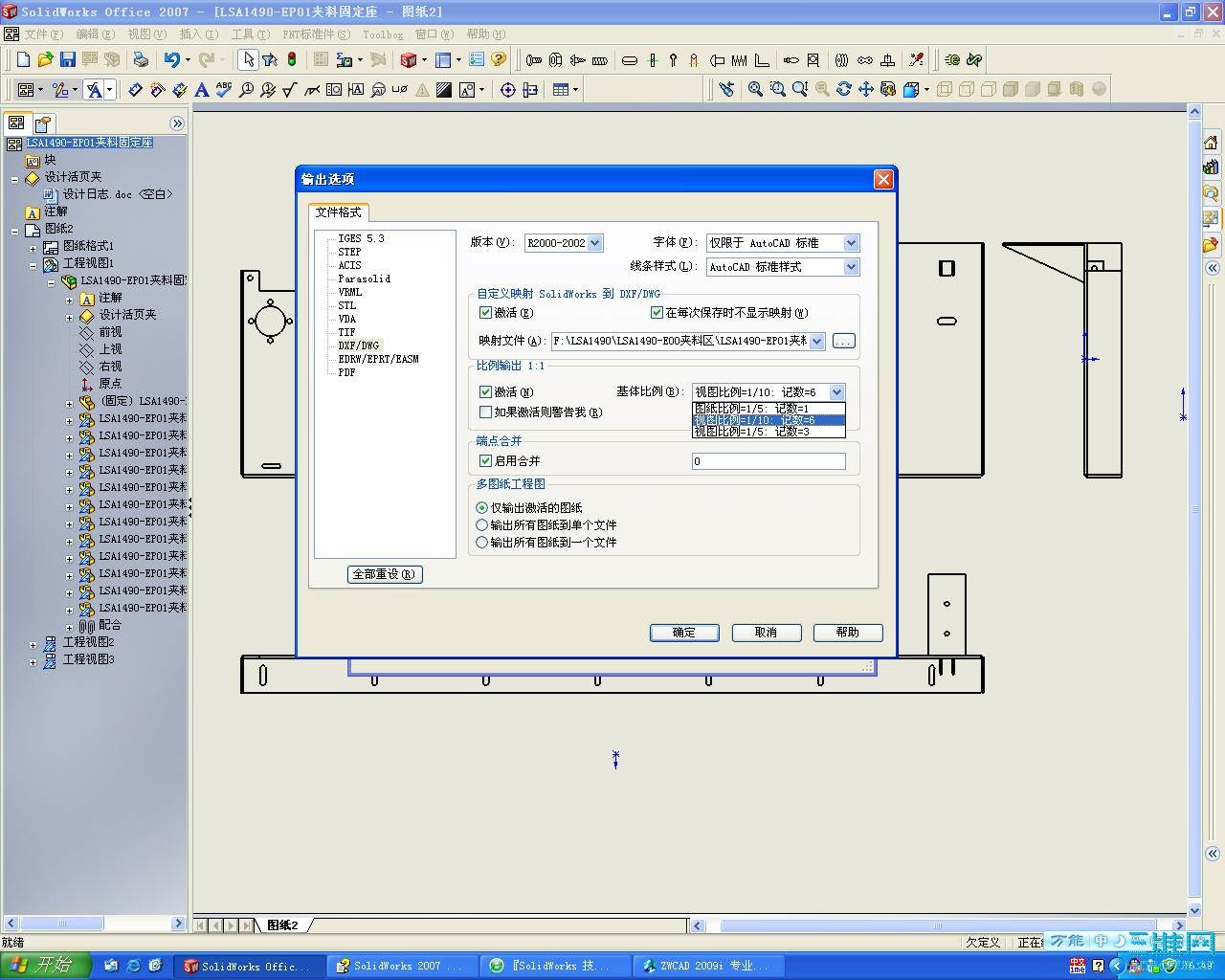1225x980 pixels.
Task: Insert a Center Mark
Action: tap(508, 90)
